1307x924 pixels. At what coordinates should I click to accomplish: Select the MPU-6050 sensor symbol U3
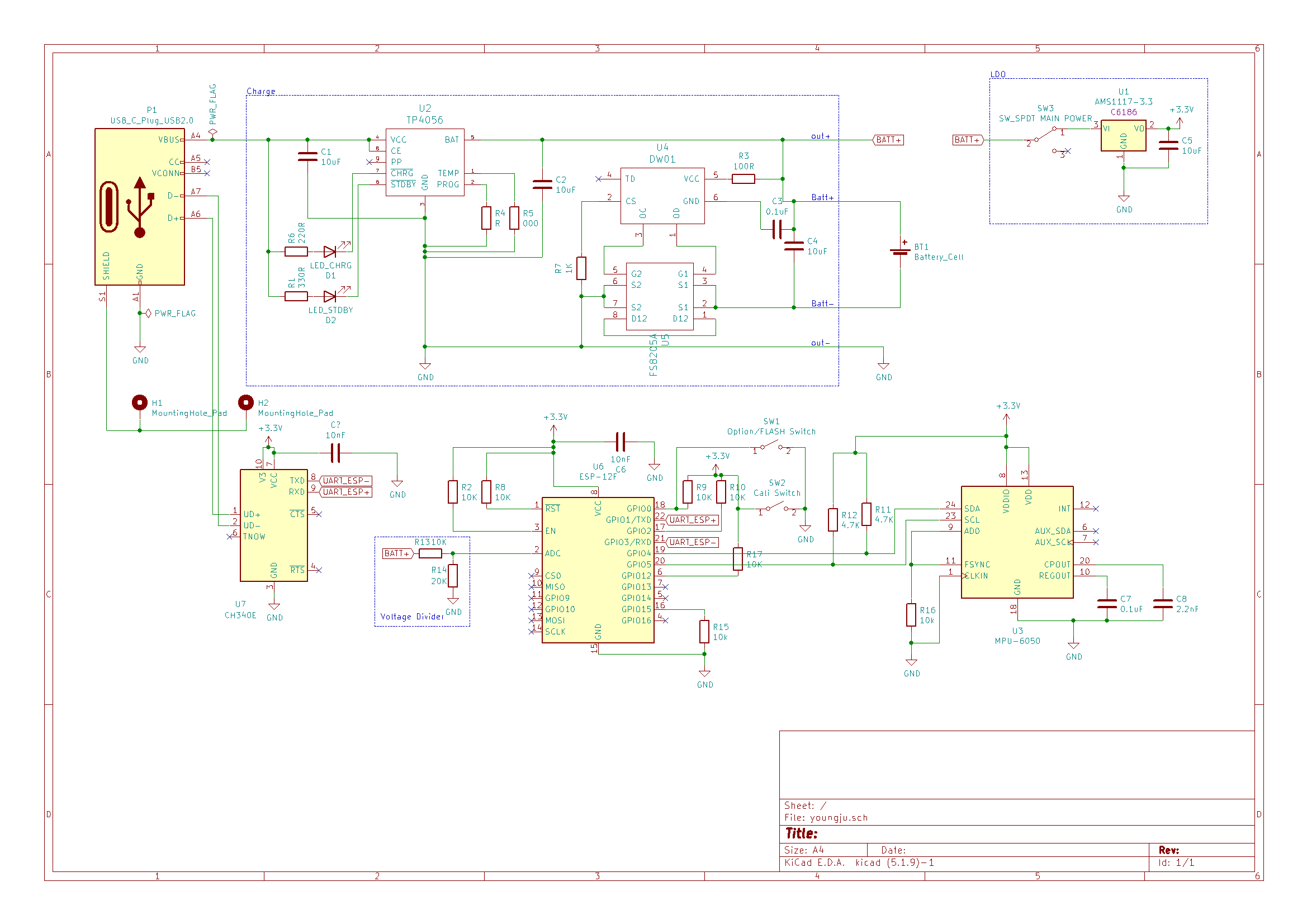1017,542
